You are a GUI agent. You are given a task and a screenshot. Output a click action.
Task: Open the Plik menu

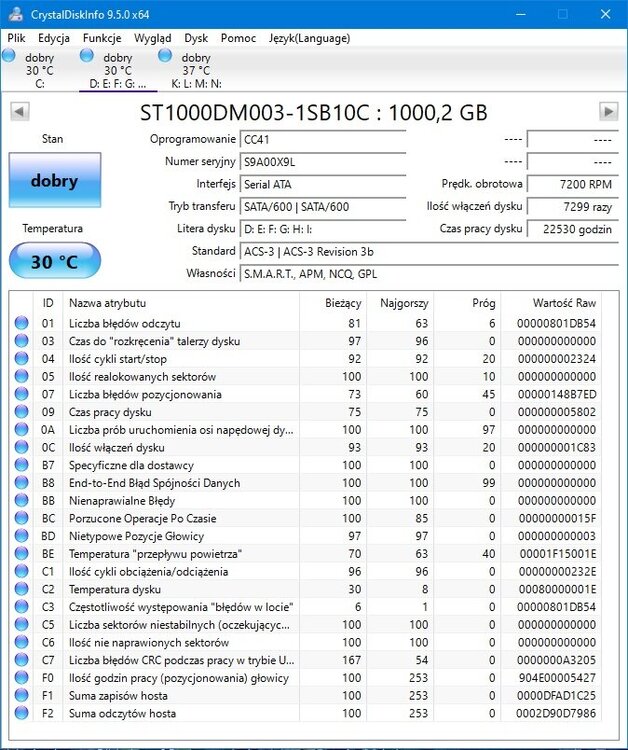17,38
